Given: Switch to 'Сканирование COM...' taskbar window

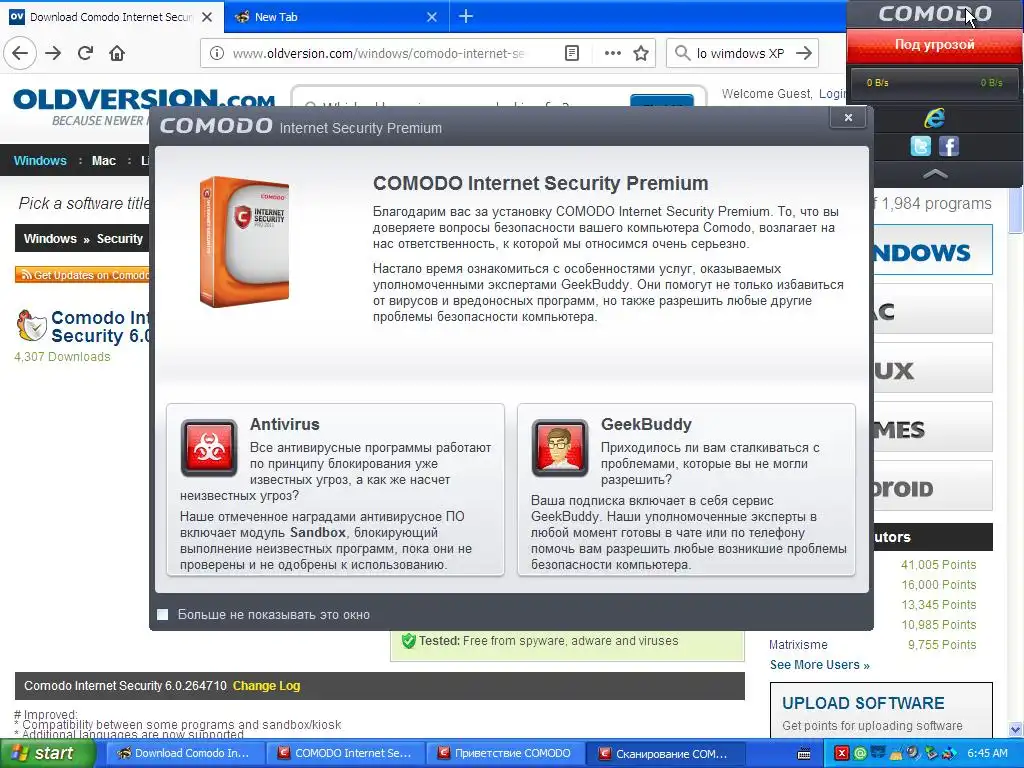Looking at the screenshot, I should (x=665, y=754).
